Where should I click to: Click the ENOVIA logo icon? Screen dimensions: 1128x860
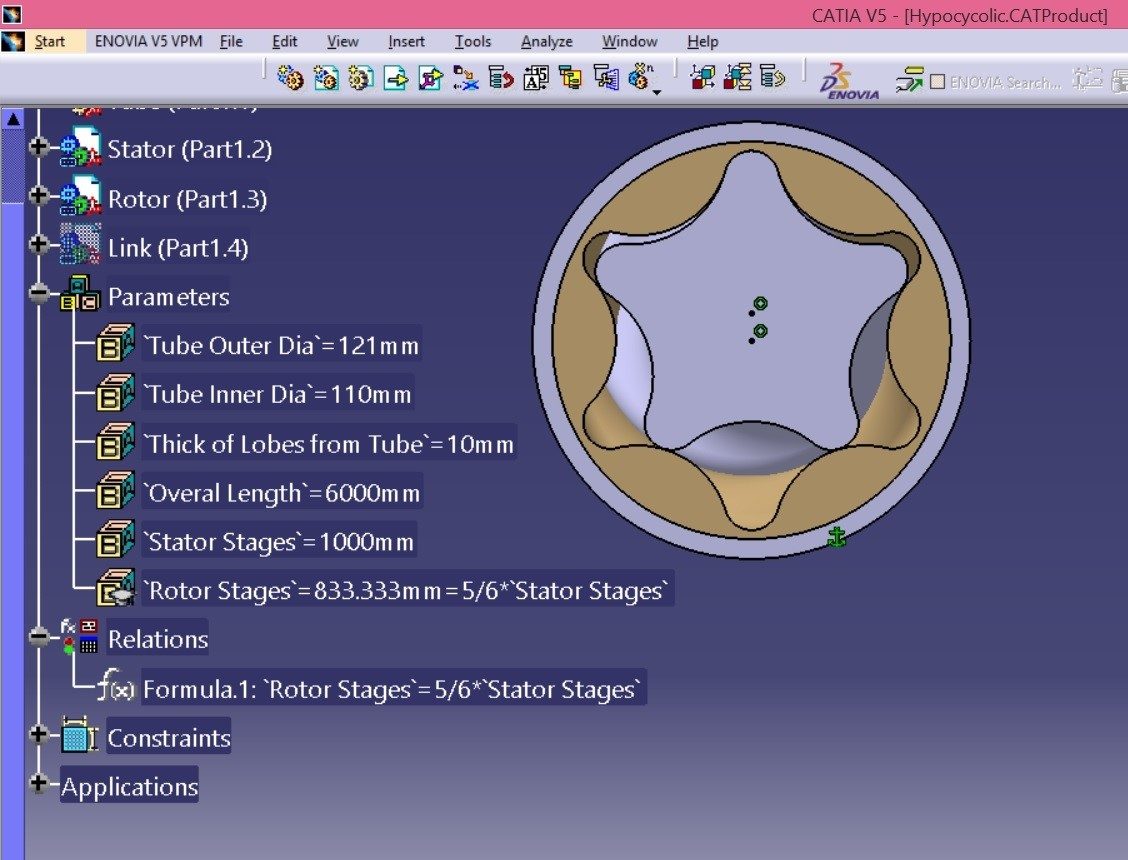849,81
